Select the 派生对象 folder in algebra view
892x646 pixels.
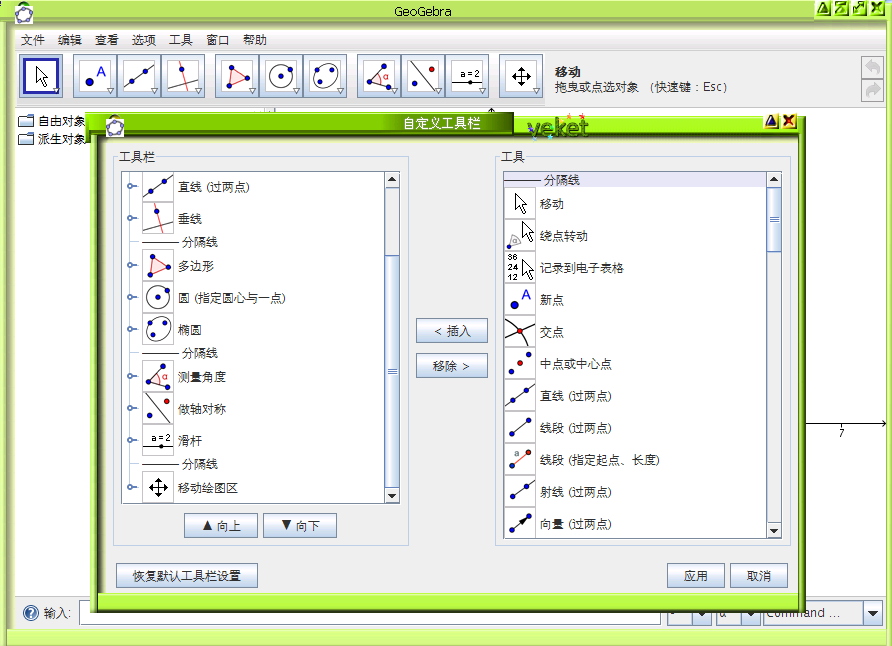(51, 139)
